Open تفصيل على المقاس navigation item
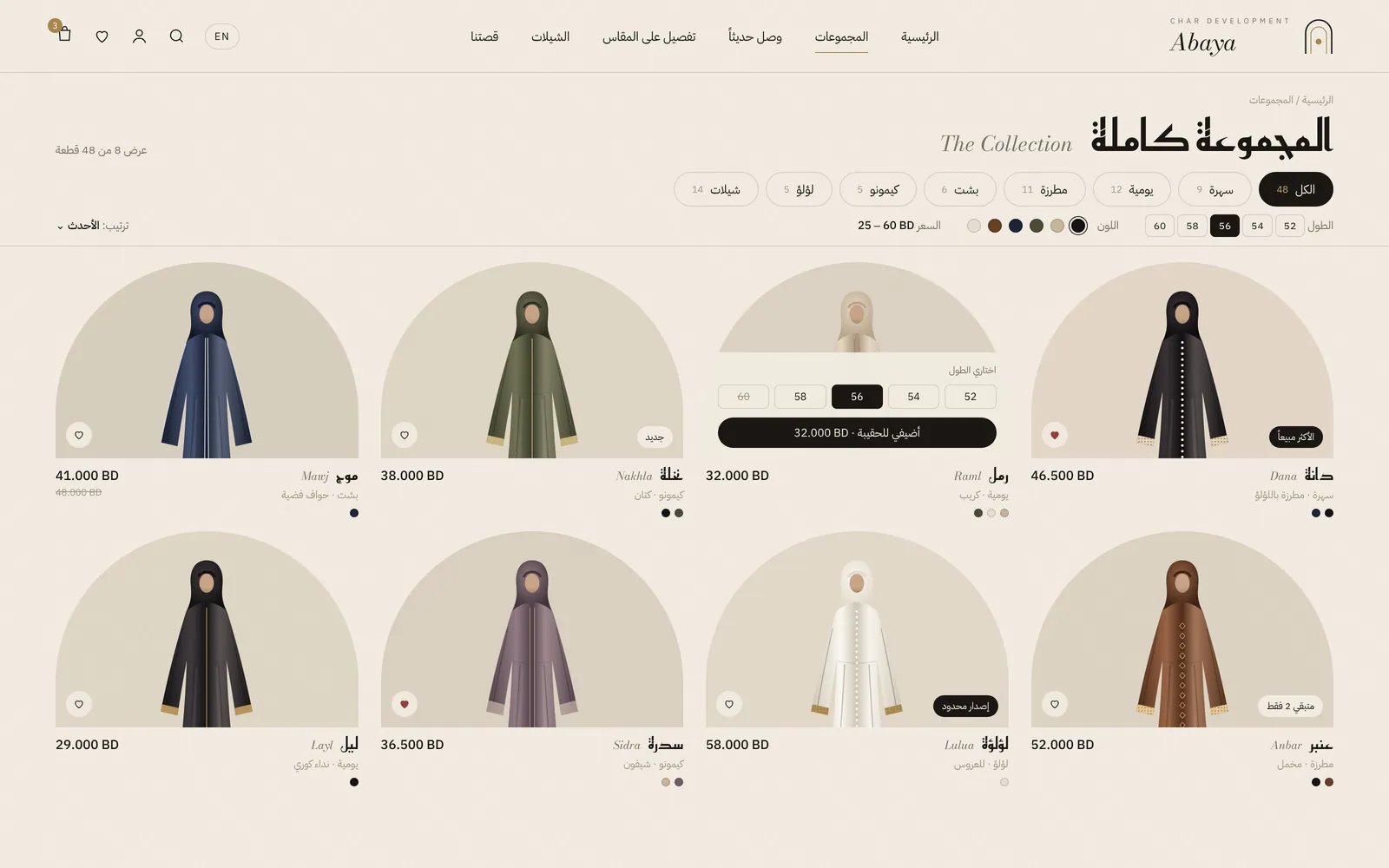1389x868 pixels. (649, 36)
